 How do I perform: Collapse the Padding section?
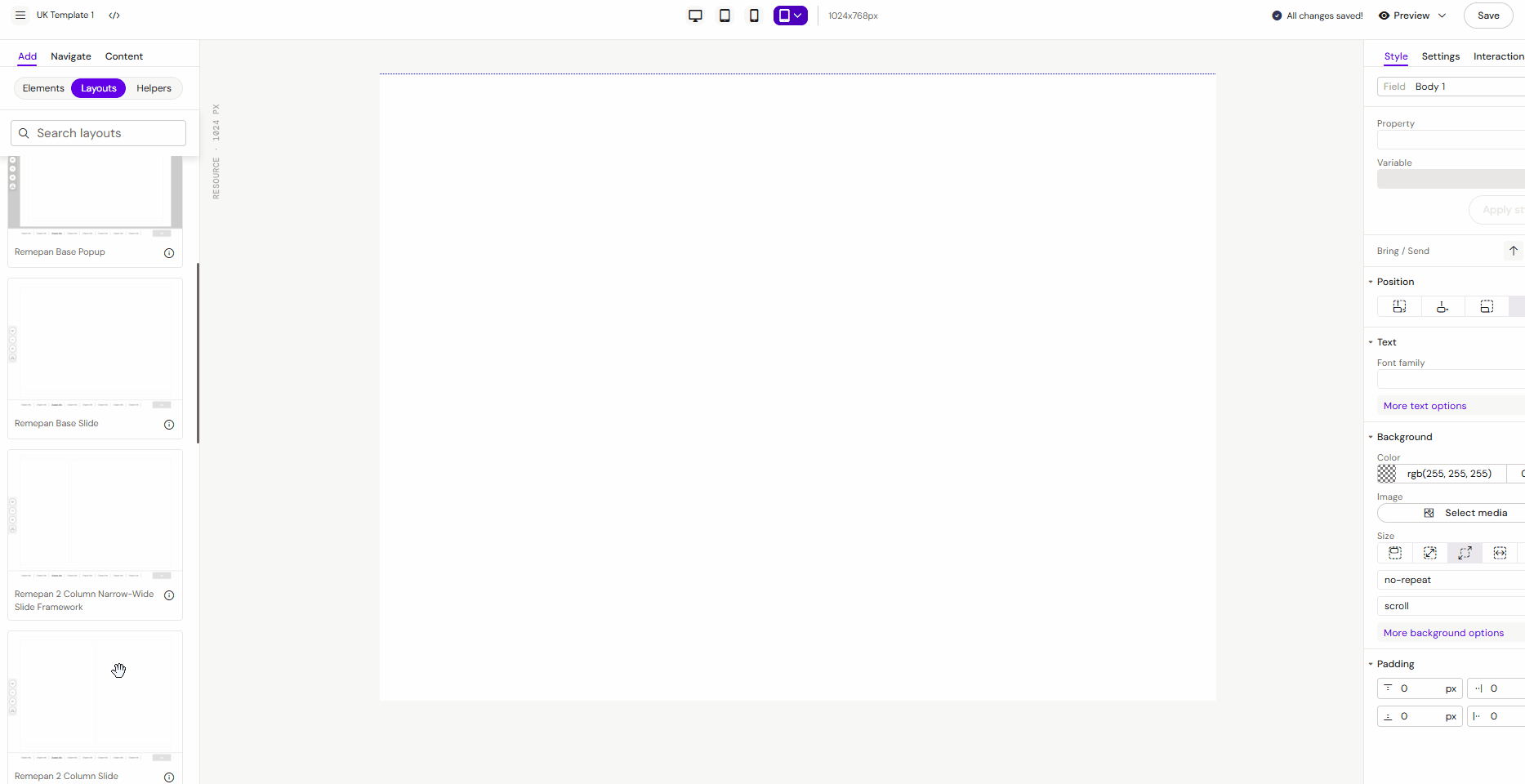tap(1371, 664)
